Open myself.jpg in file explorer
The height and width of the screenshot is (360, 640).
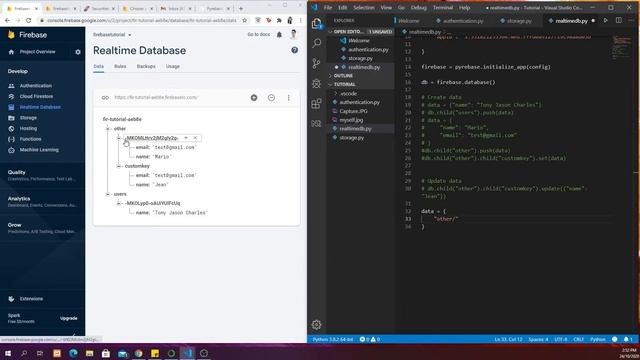pyautogui.click(x=351, y=120)
